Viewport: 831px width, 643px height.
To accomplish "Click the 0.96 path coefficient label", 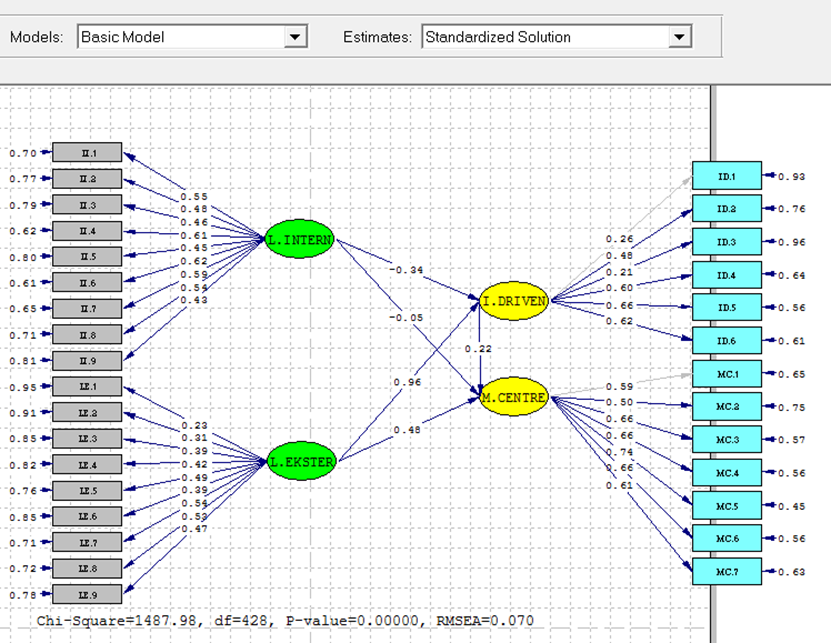I will (x=407, y=382).
